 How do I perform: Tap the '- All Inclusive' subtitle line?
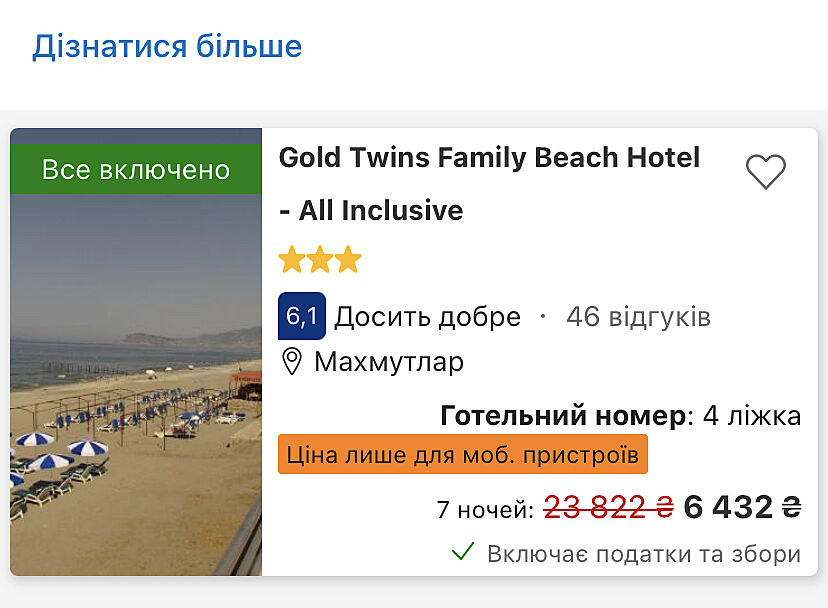[x=371, y=211]
